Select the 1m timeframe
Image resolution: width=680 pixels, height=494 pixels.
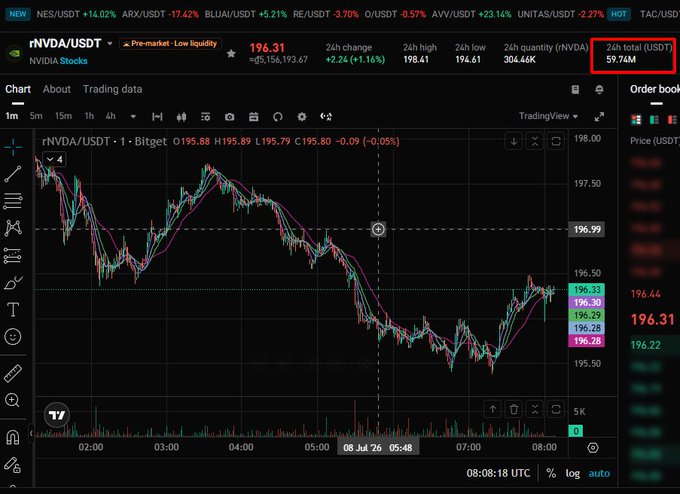(12, 116)
